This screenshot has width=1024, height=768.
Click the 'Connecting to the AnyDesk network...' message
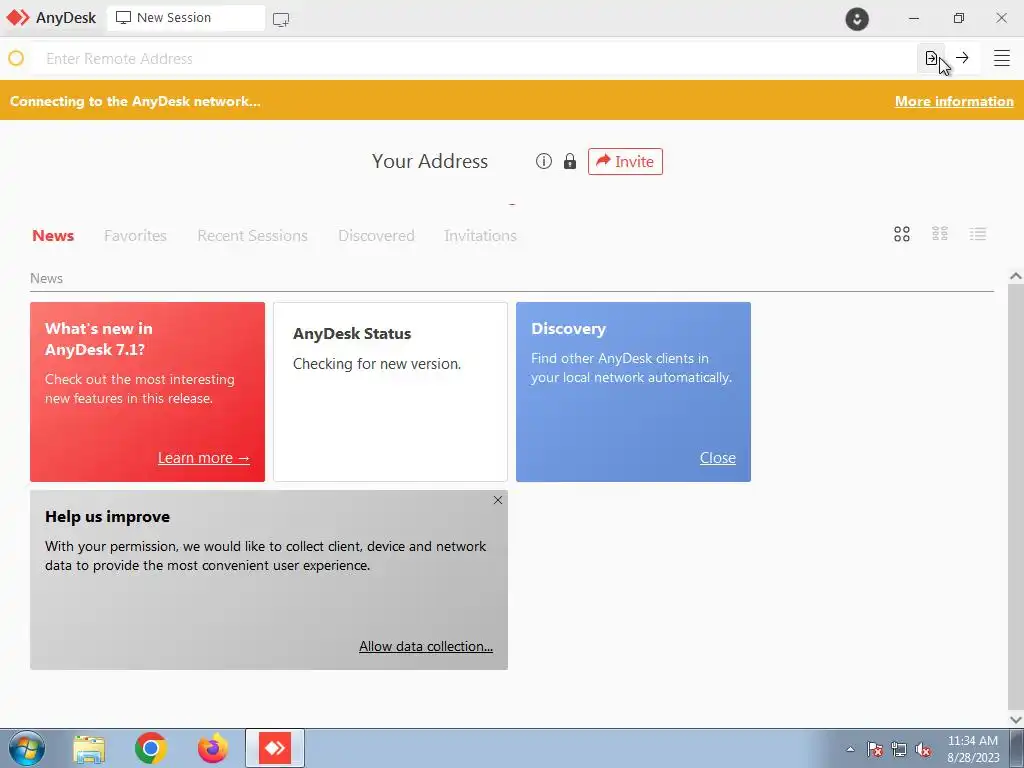click(x=135, y=101)
